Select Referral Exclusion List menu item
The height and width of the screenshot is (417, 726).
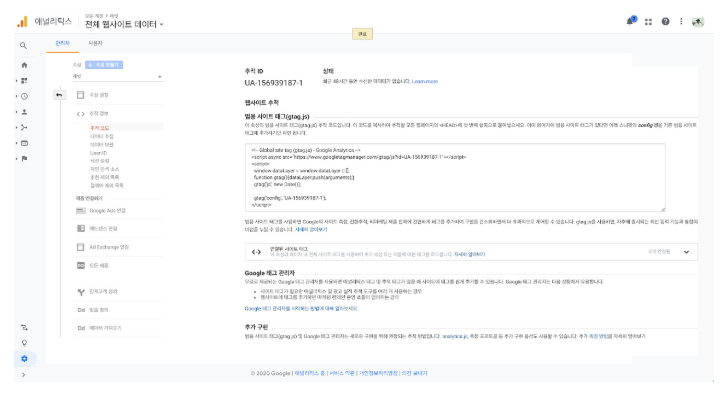(x=104, y=177)
